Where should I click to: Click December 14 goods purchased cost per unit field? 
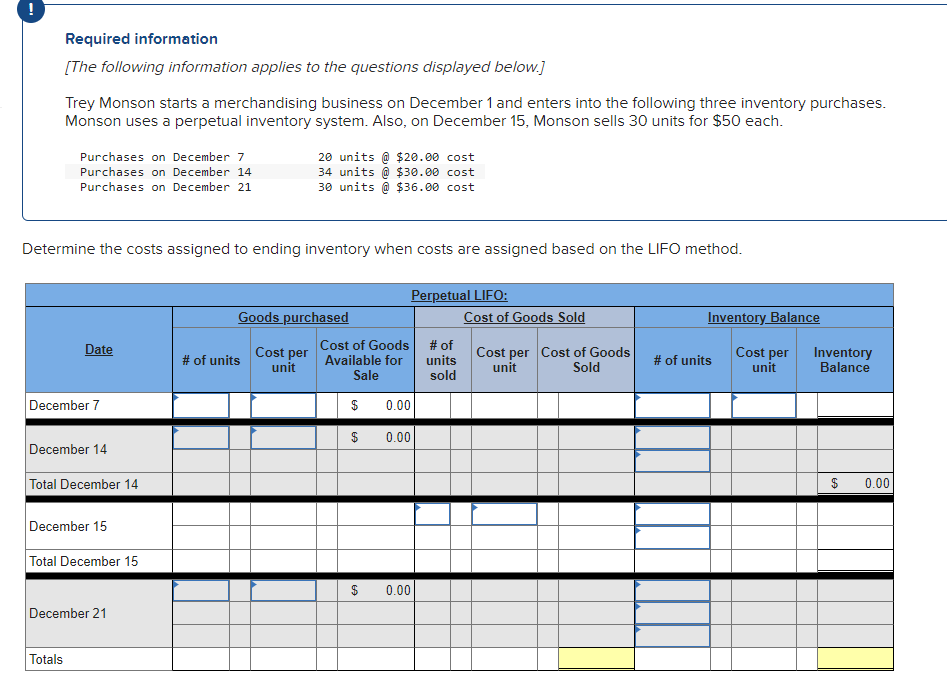[x=283, y=437]
